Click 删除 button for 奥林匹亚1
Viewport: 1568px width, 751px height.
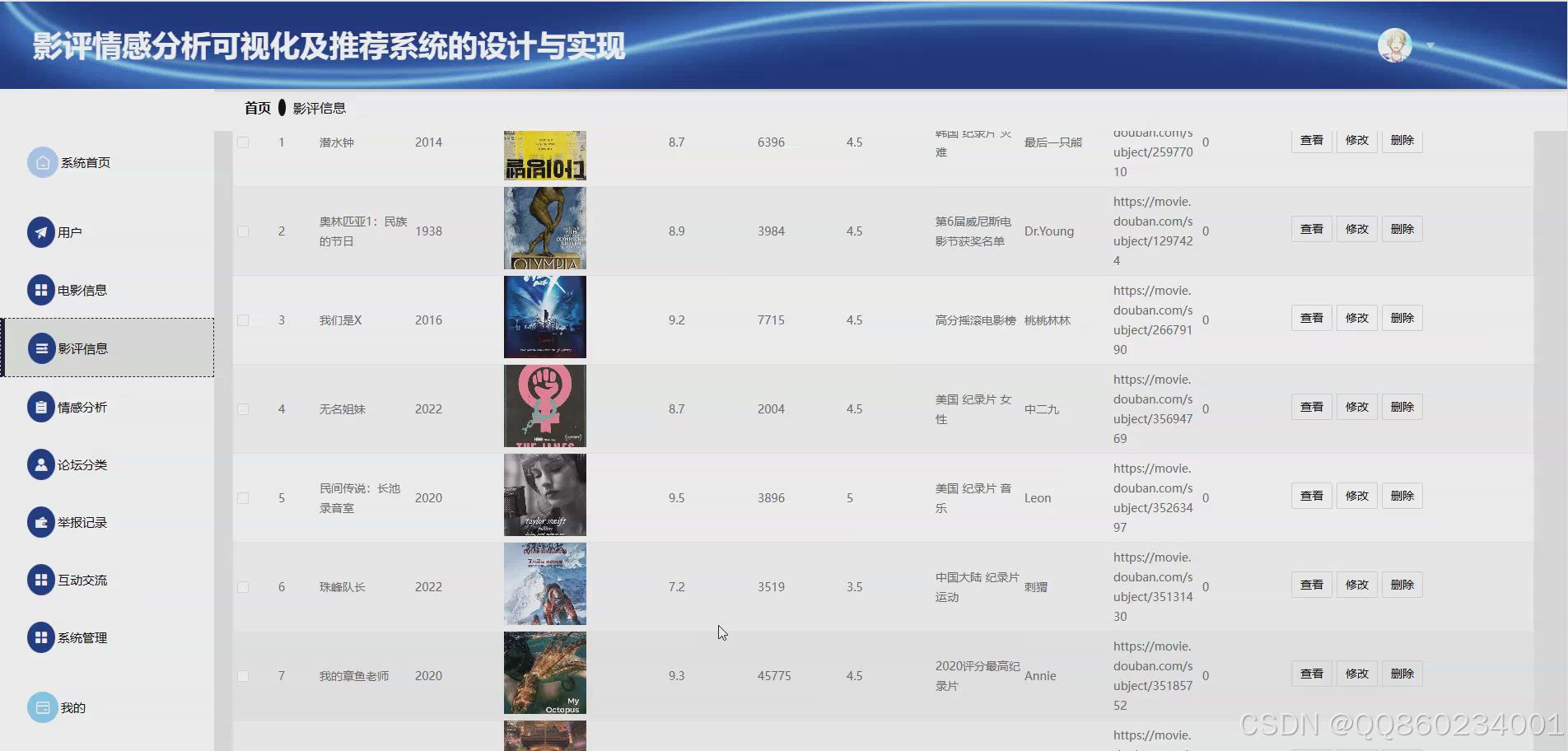pos(1402,229)
